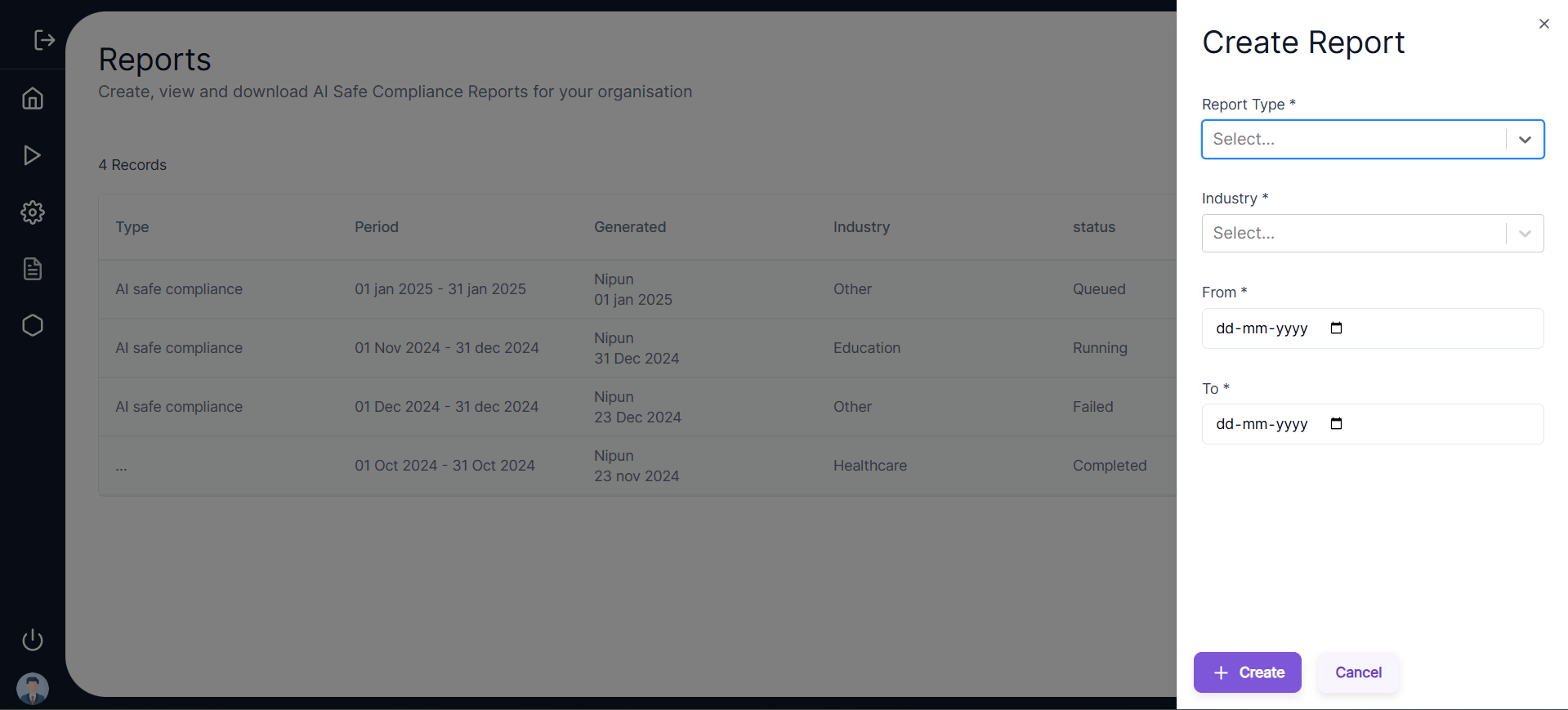Click the To date input field
This screenshot has height=710, width=1568.
tap(1261, 424)
